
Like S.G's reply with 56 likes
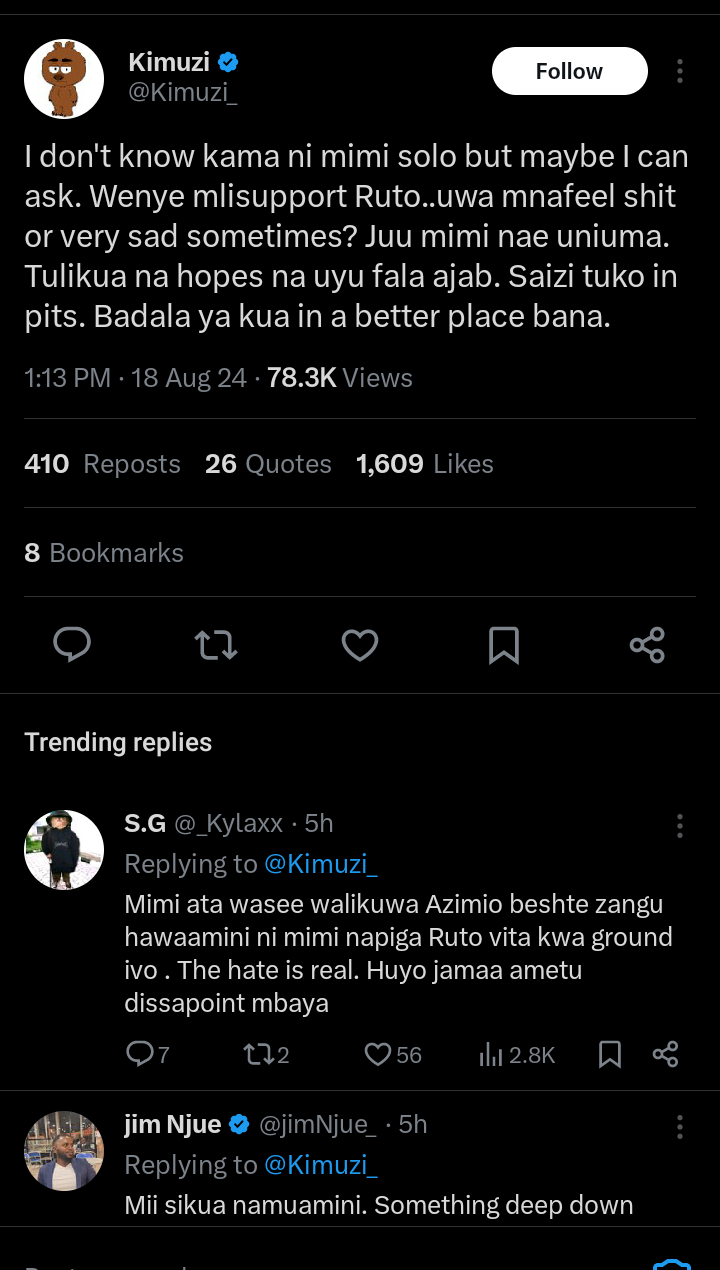click(393, 1054)
